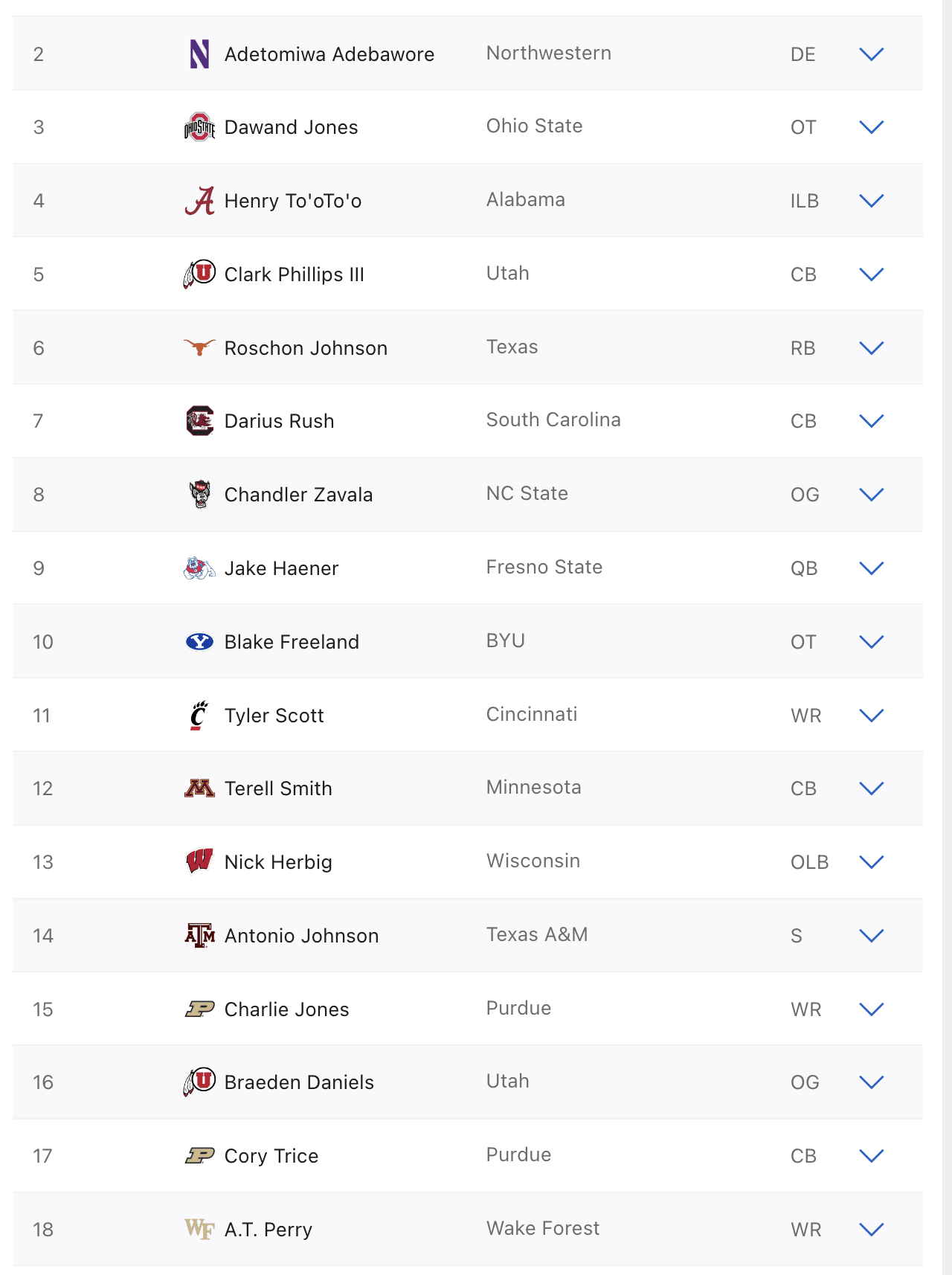Expand Clark Phillips III row chevron
This screenshot has height=1275, width=952.
tap(871, 274)
